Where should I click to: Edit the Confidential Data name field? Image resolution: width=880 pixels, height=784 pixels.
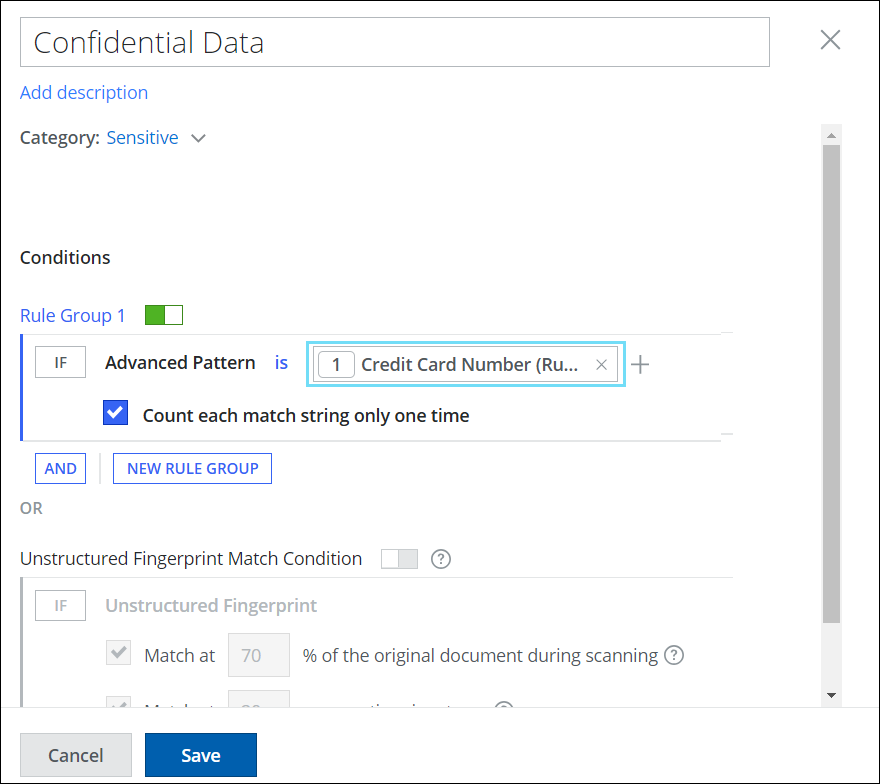[x=395, y=42]
